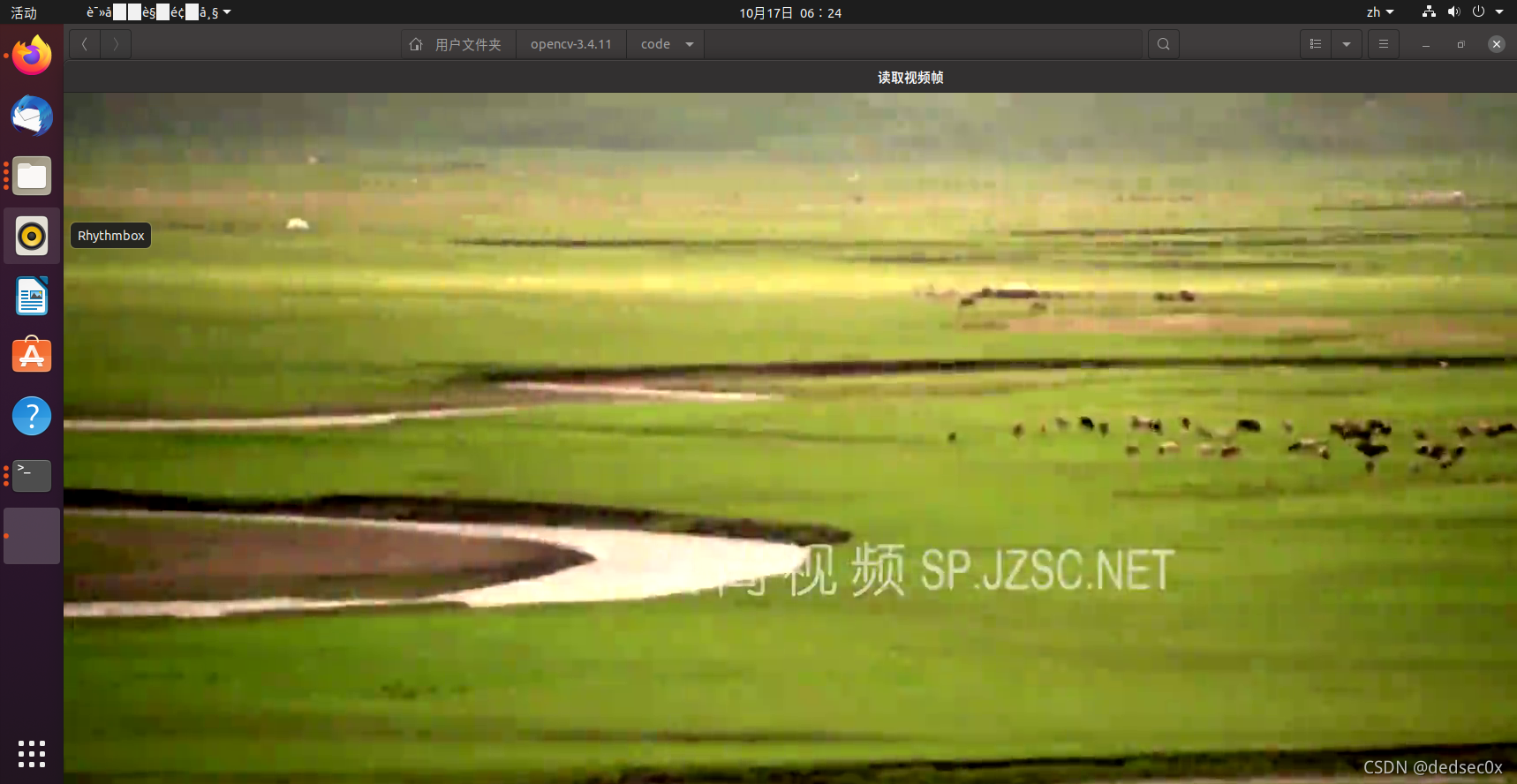This screenshot has height=784, width=1517.
Task: Open the app menu in top bar
Action: (x=159, y=12)
